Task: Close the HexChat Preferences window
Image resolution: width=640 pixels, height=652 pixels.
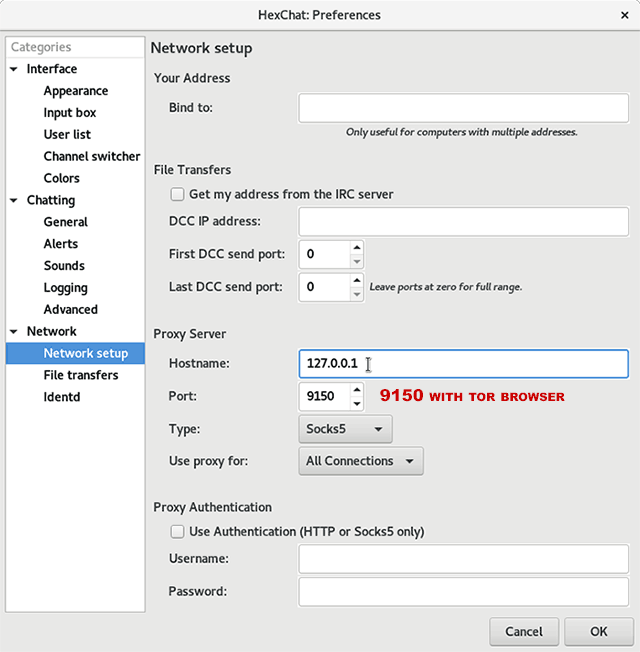Action: point(625,15)
